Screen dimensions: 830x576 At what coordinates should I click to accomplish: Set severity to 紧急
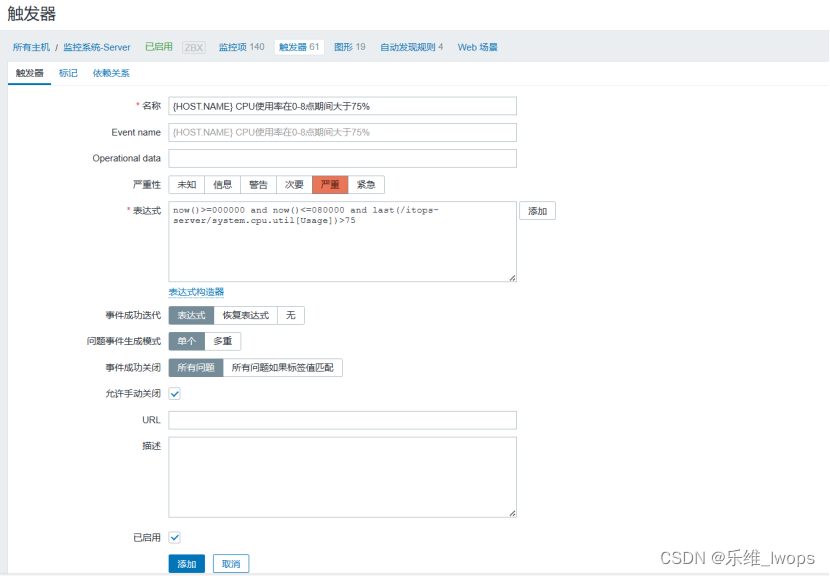coord(366,184)
